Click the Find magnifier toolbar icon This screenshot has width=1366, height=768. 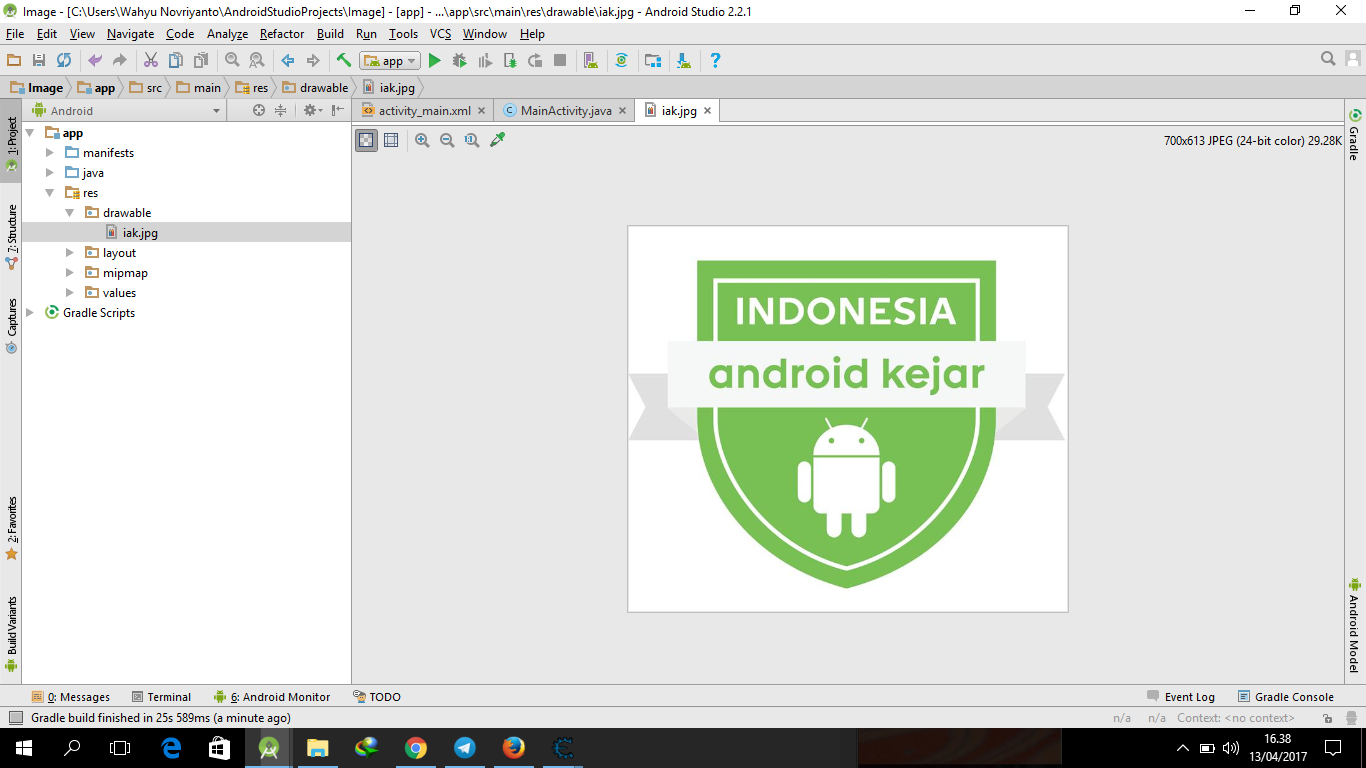point(232,60)
